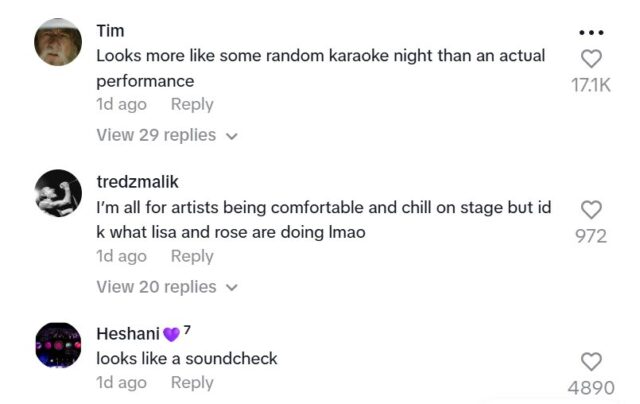Open the tredzmalik username link
Viewport: 640px width, 404px height.
pyautogui.click(x=137, y=182)
